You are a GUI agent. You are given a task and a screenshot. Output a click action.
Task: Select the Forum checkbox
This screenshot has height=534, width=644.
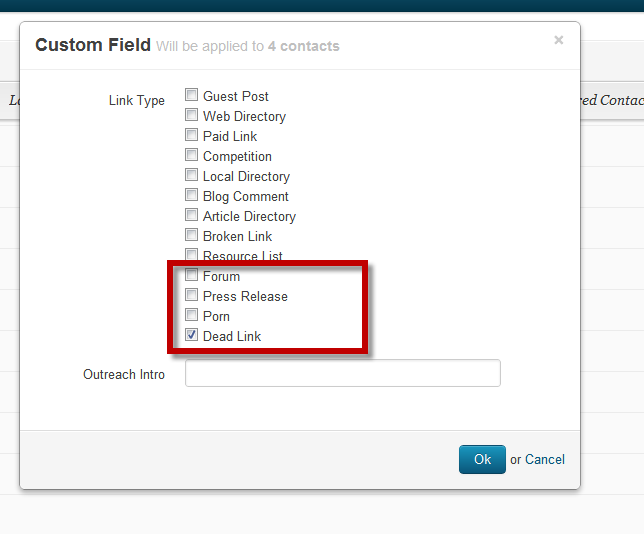[191, 274]
